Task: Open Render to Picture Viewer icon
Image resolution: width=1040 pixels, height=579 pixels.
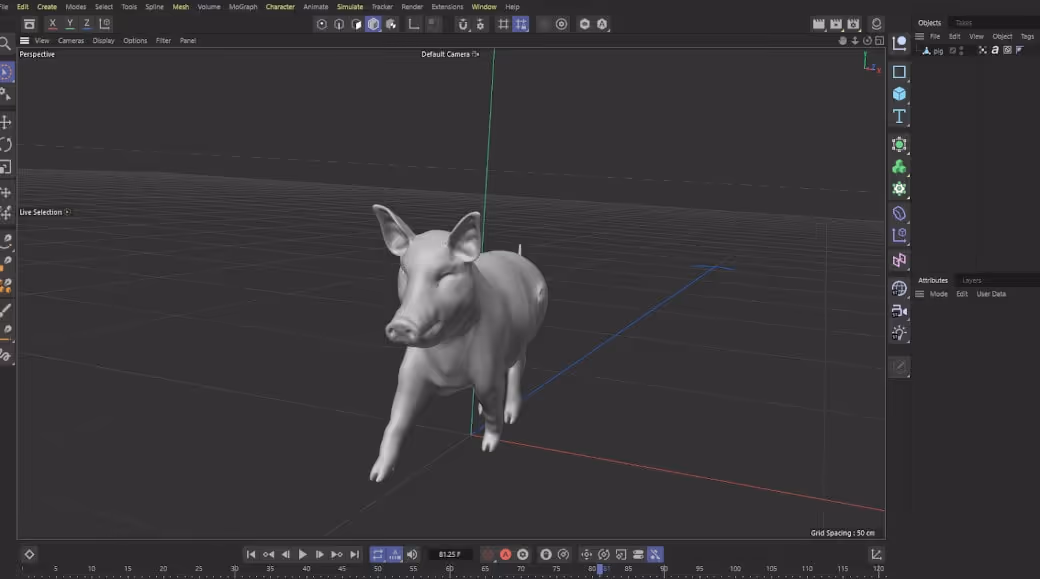Action: pyautogui.click(x=836, y=24)
